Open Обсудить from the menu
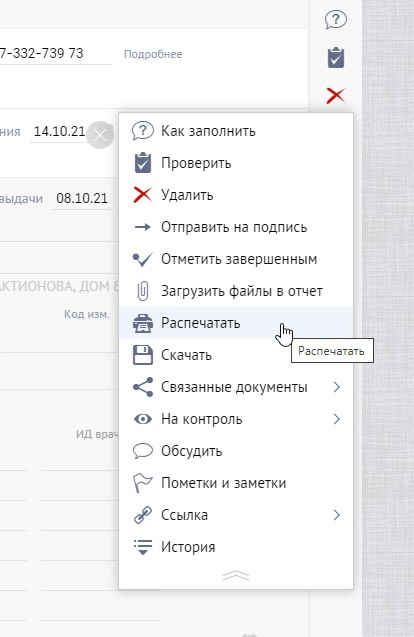Viewport: 414px width, 637px height. click(236, 451)
